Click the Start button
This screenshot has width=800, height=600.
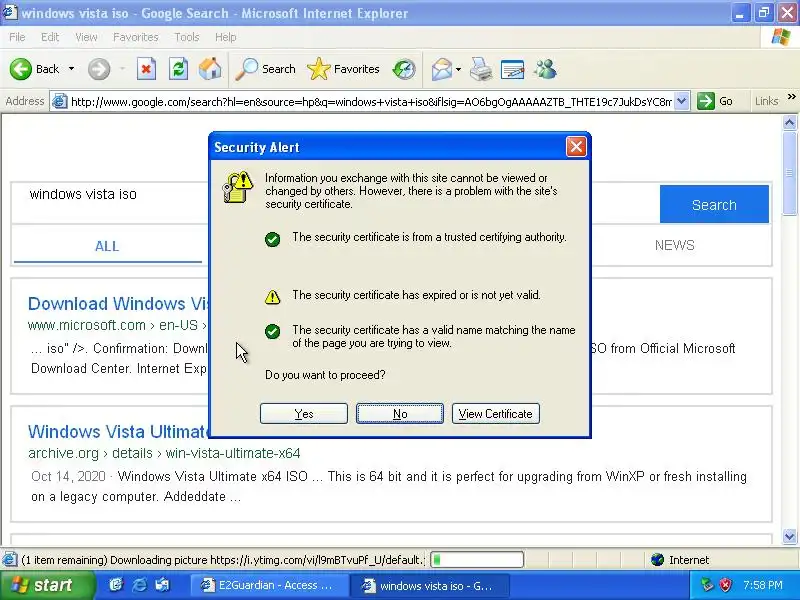(47, 585)
